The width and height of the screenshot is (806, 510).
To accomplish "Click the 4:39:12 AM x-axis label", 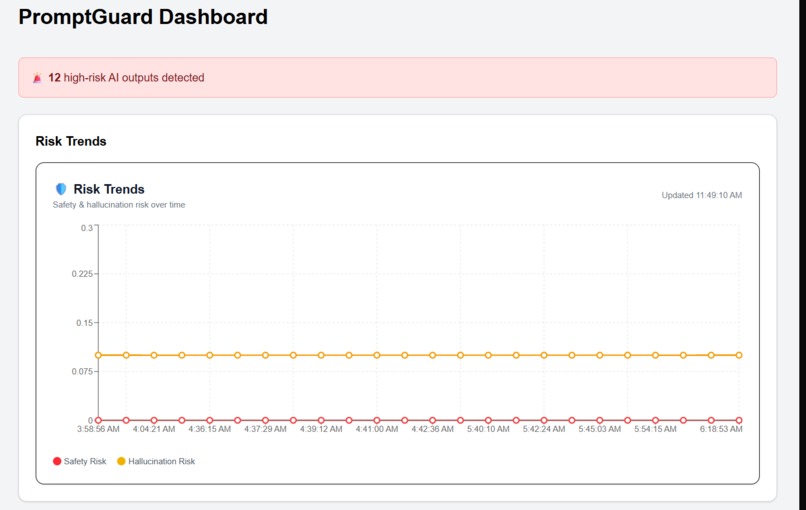I will (321, 429).
